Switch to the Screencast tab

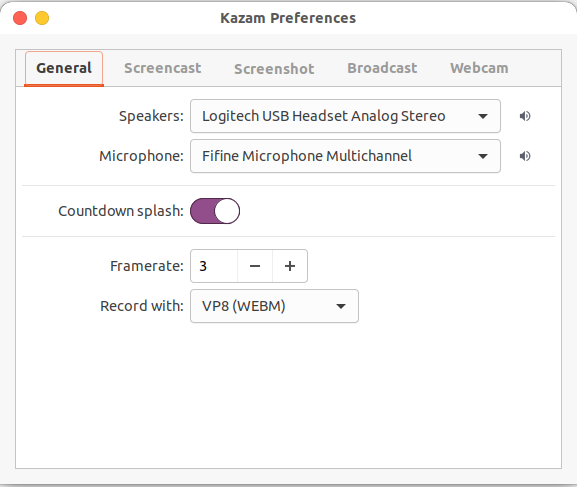pyautogui.click(x=163, y=68)
